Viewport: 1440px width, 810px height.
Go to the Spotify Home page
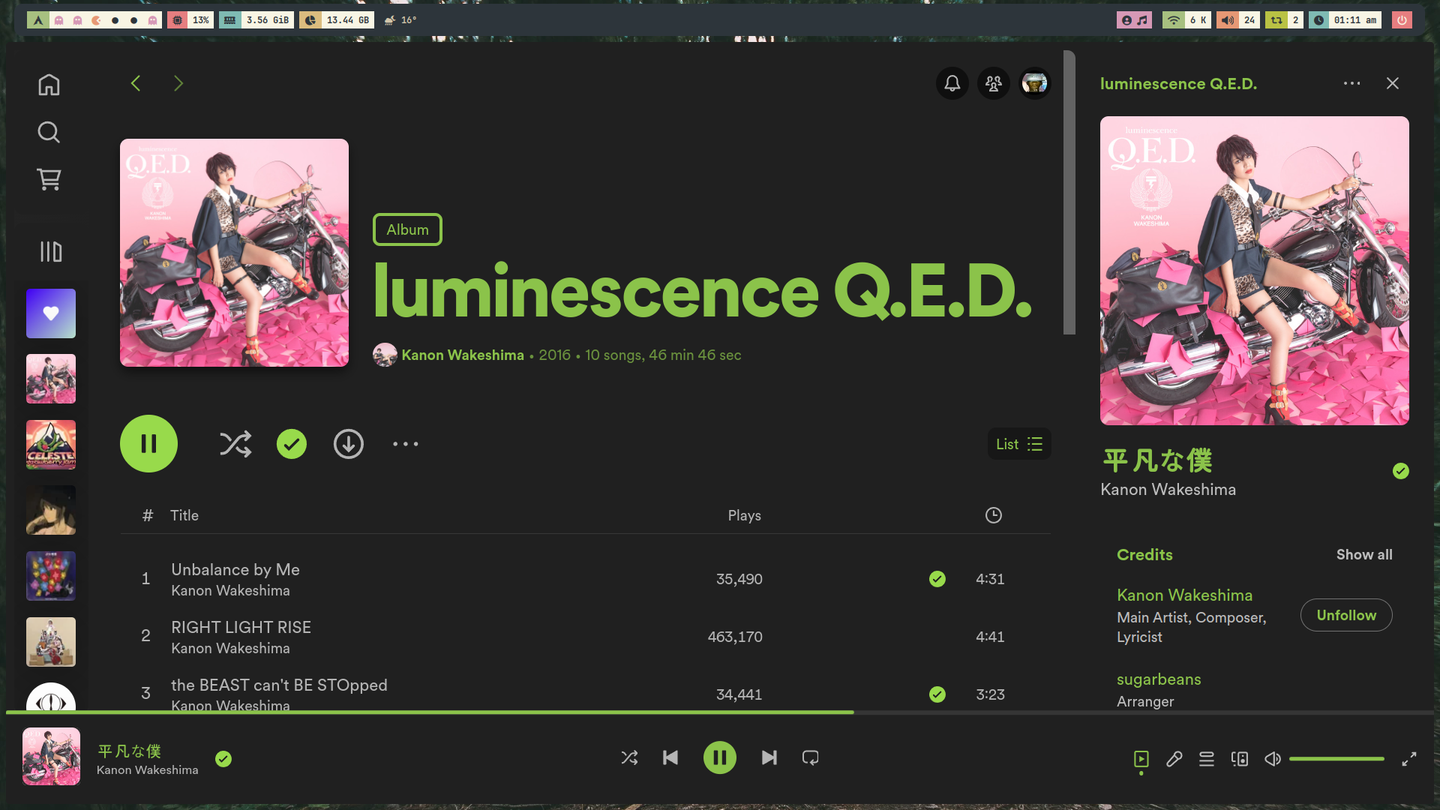tap(49, 85)
